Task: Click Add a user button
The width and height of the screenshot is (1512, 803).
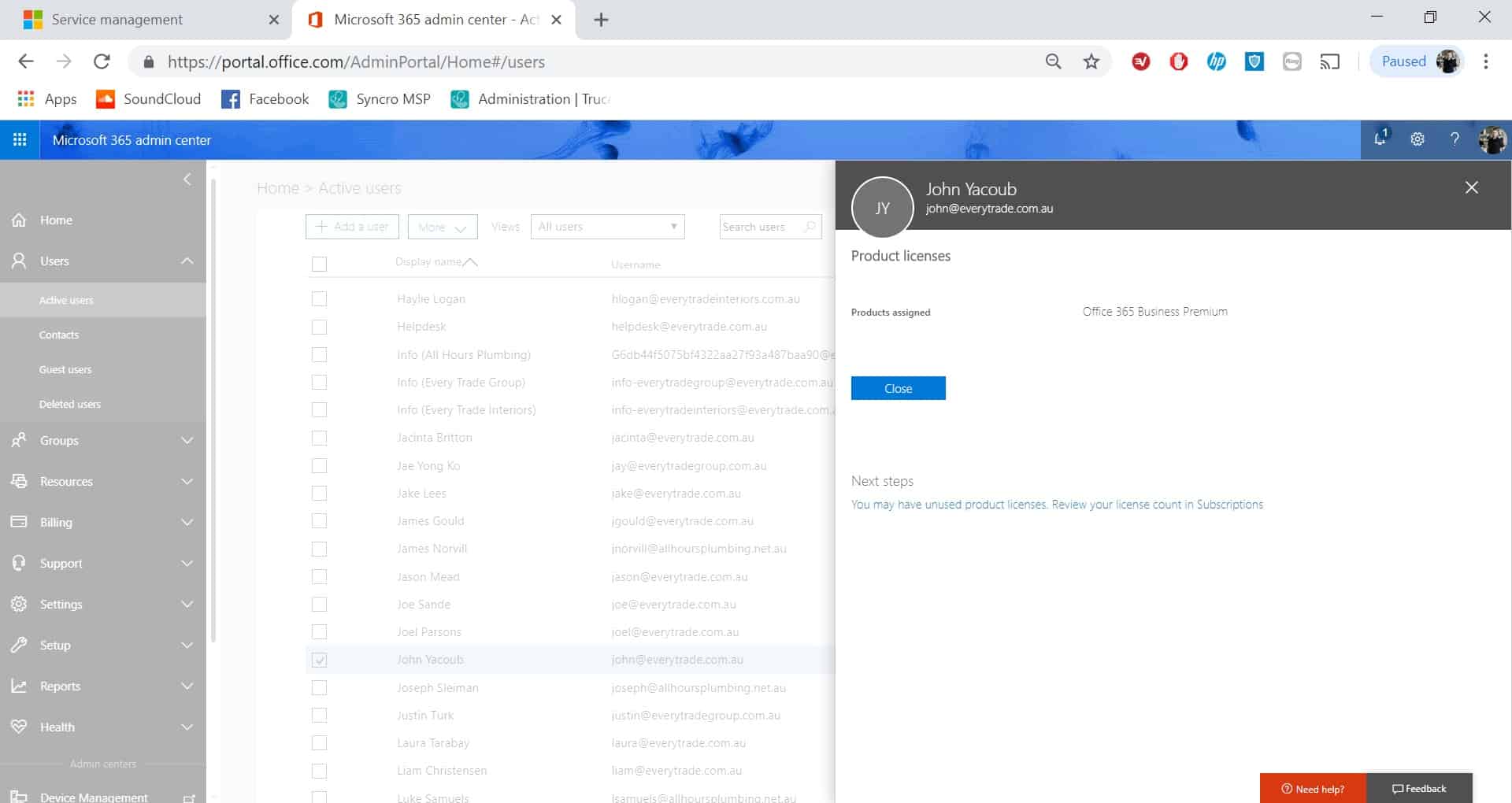Action: (352, 227)
